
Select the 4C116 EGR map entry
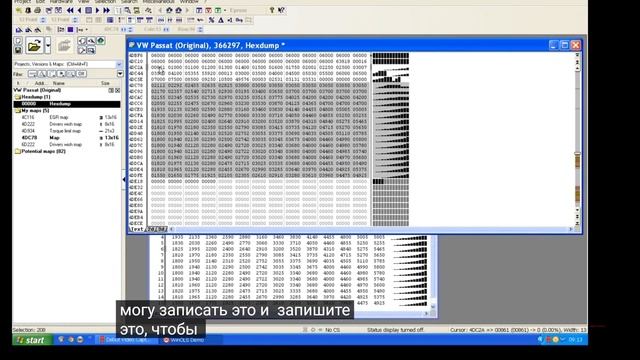click(67, 118)
